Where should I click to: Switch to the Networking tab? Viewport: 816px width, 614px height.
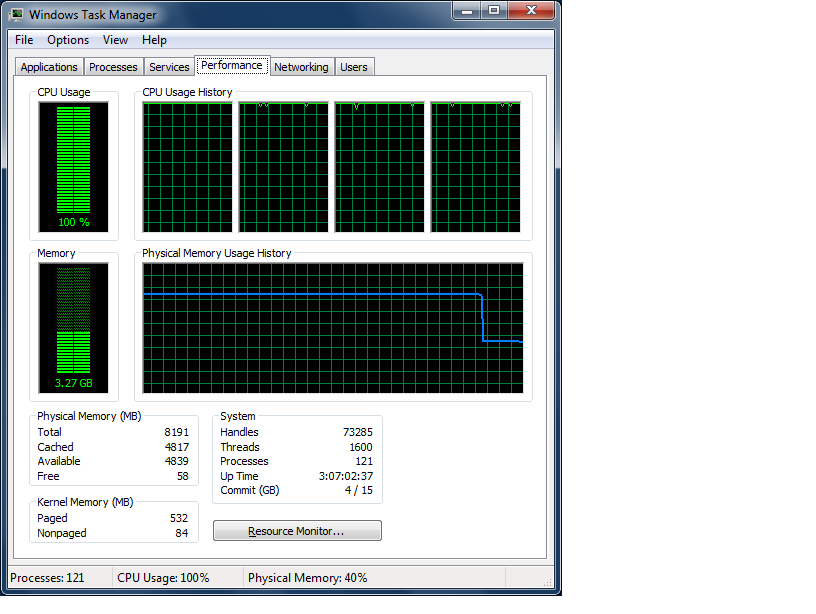(x=301, y=67)
